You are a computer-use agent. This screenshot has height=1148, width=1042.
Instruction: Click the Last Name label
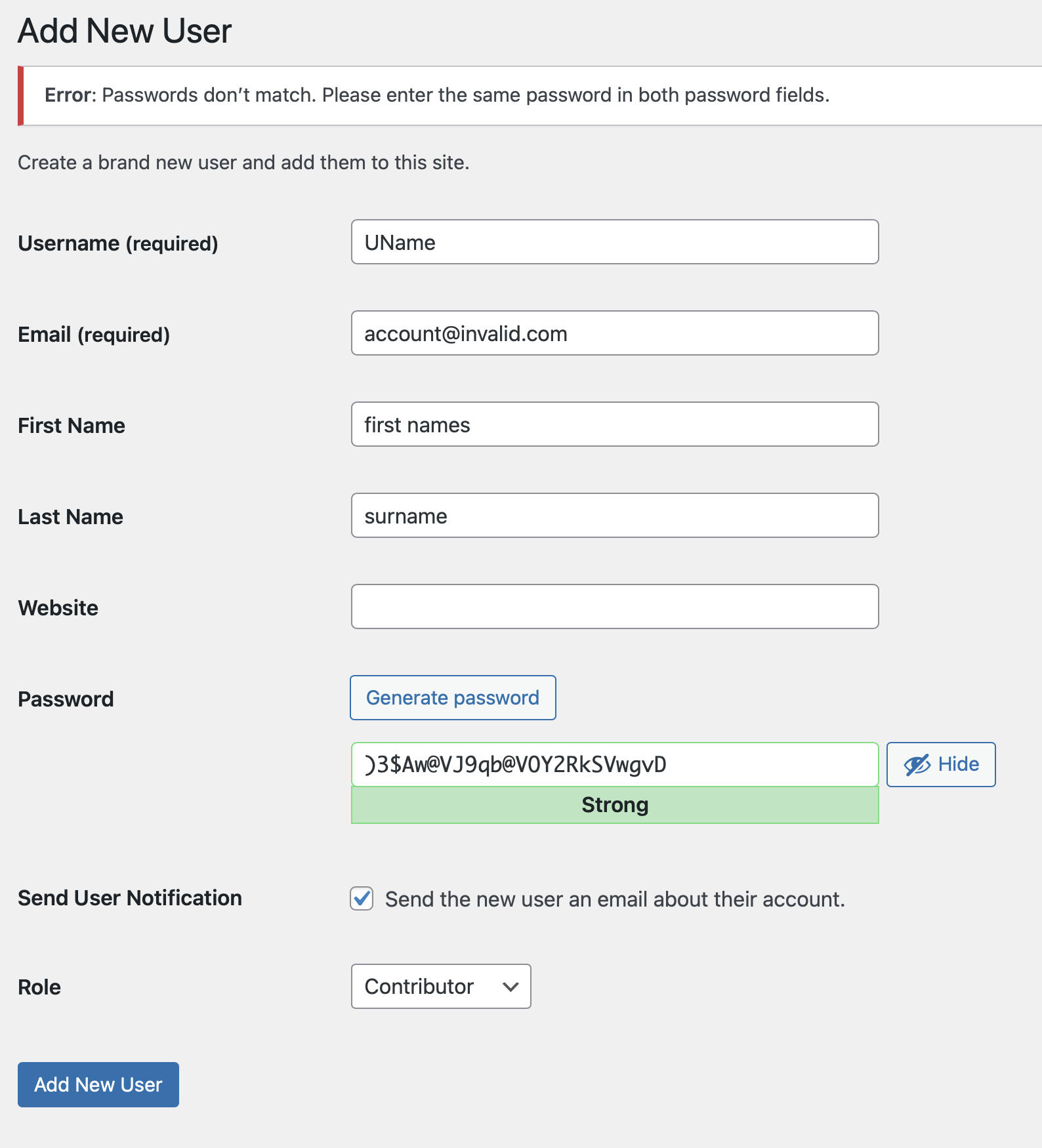(71, 517)
